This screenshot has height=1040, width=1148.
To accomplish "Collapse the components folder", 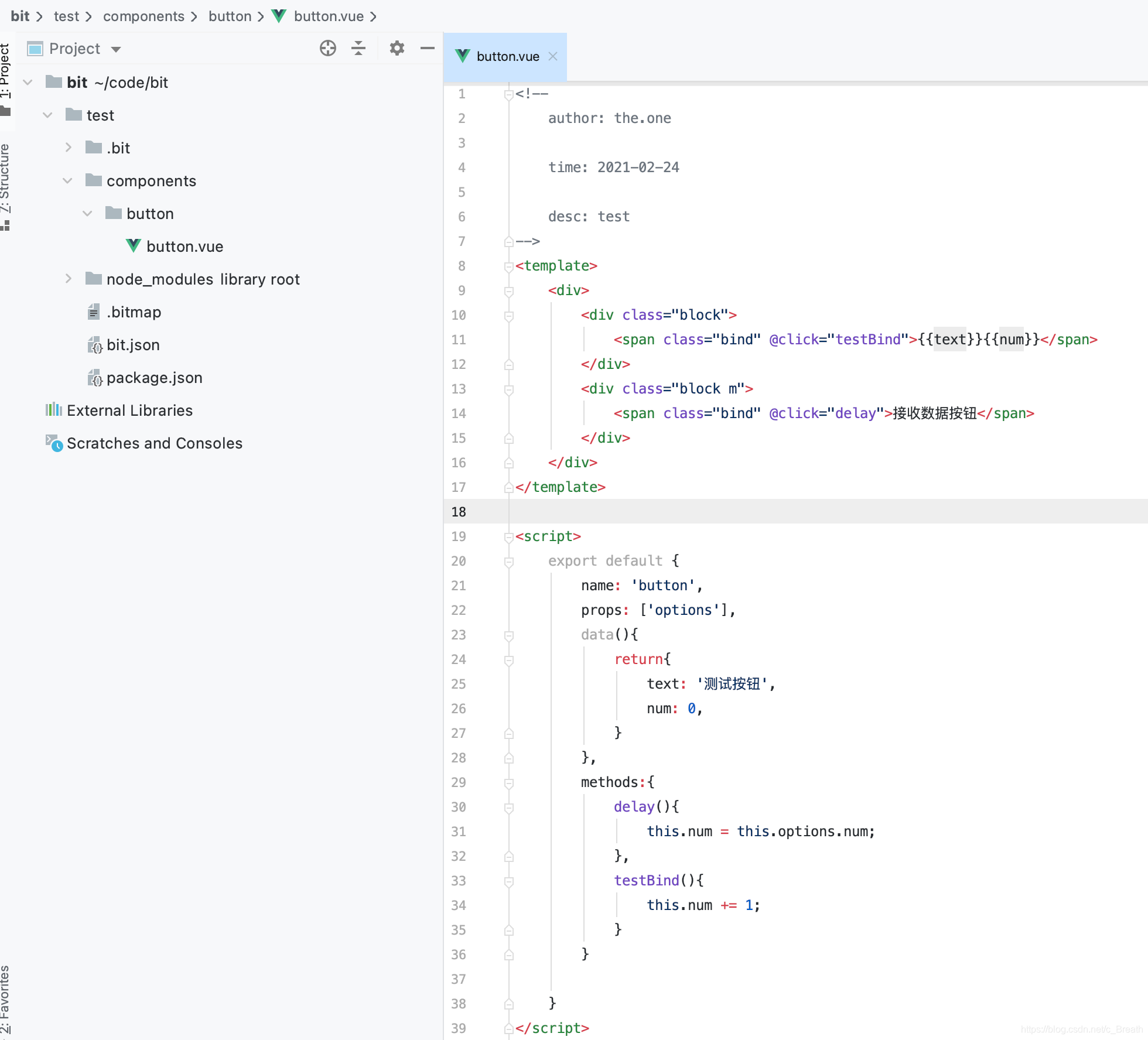I will click(67, 180).
